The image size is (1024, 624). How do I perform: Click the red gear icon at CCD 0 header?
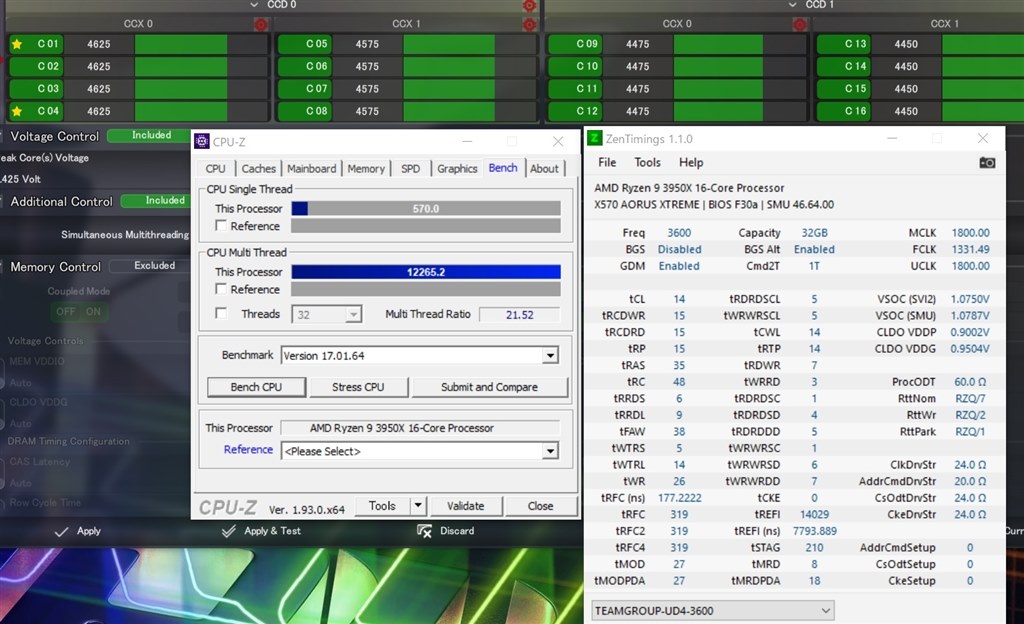529,5
